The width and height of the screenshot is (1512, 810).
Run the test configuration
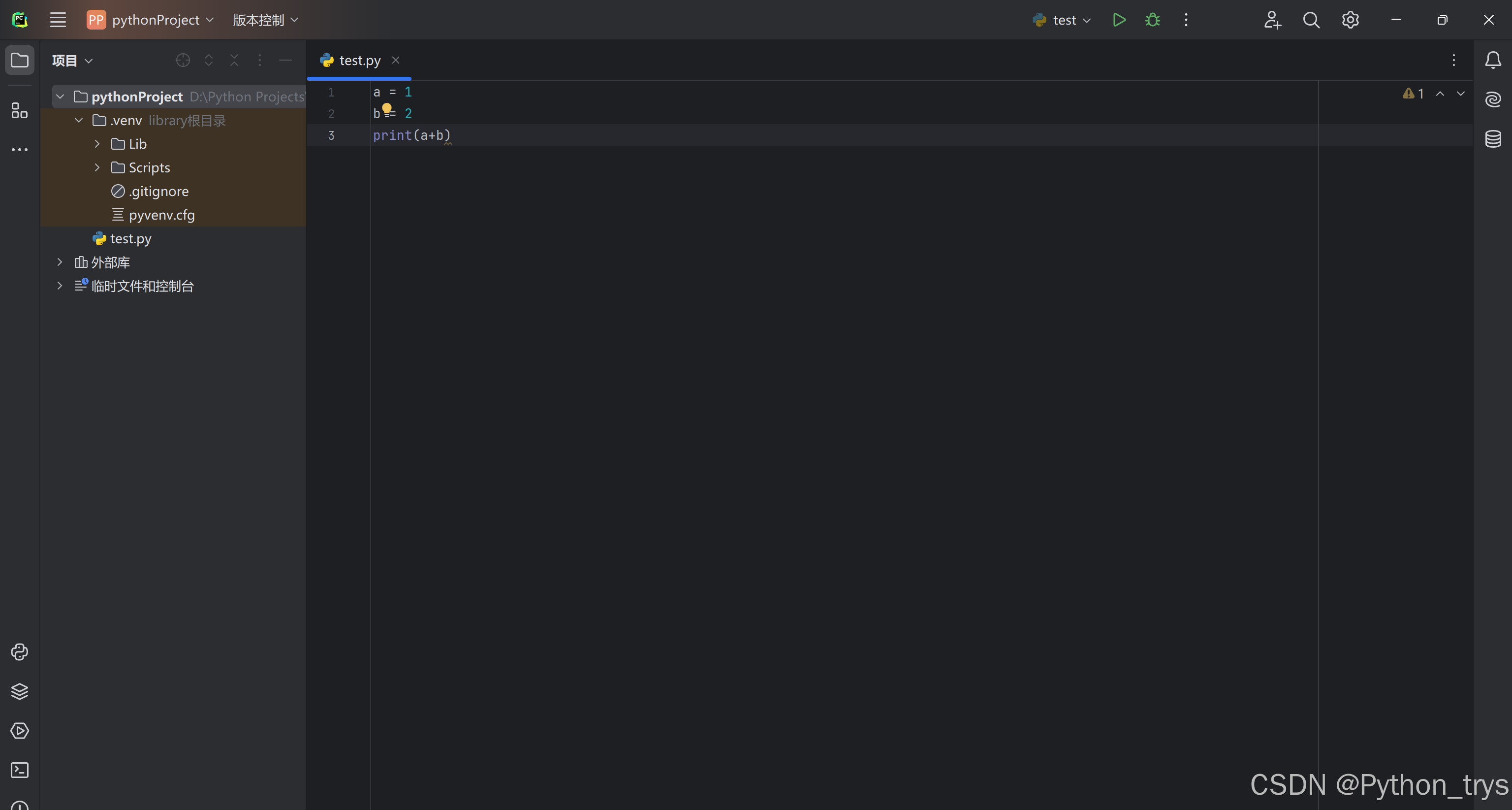coord(1119,20)
